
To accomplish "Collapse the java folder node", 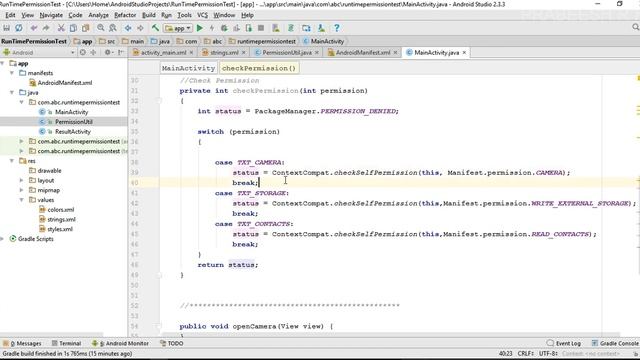I will click(12, 93).
